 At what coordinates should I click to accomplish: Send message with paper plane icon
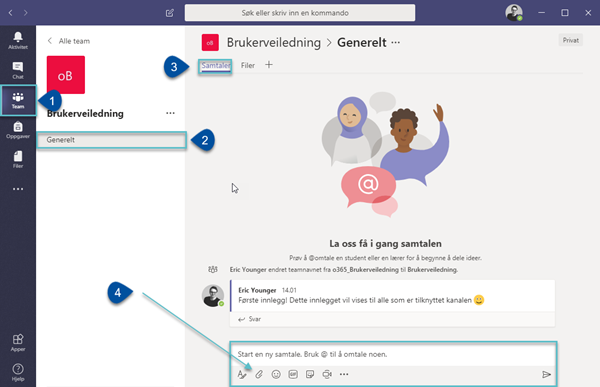(x=546, y=374)
